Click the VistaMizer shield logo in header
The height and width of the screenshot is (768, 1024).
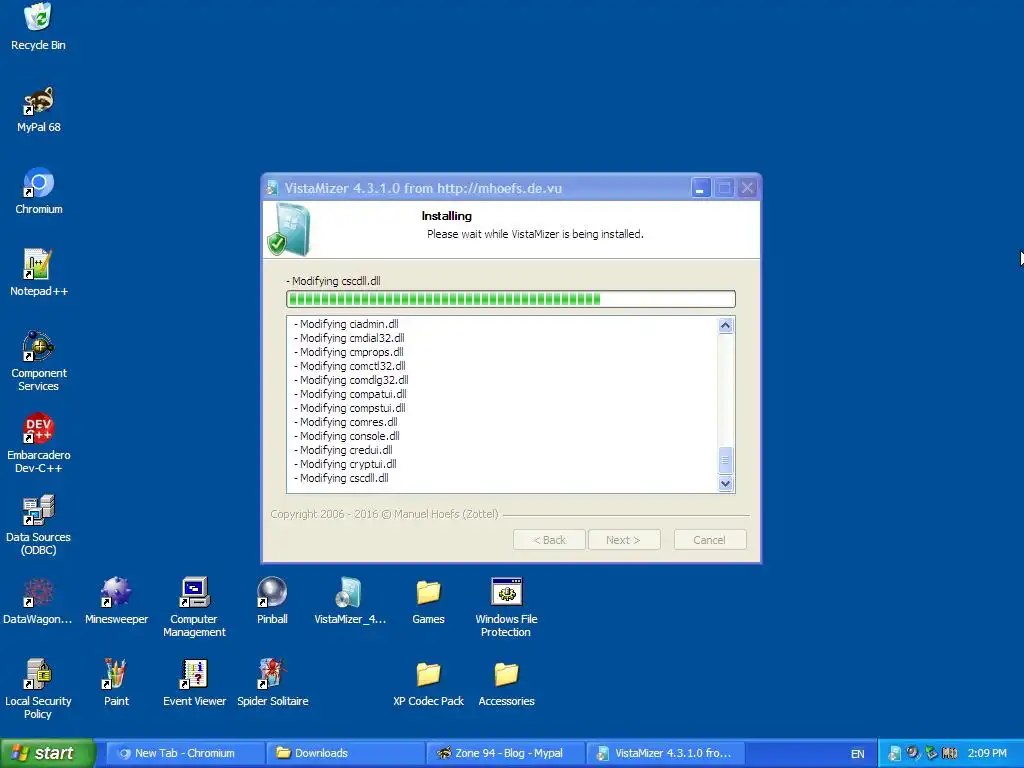tap(288, 229)
